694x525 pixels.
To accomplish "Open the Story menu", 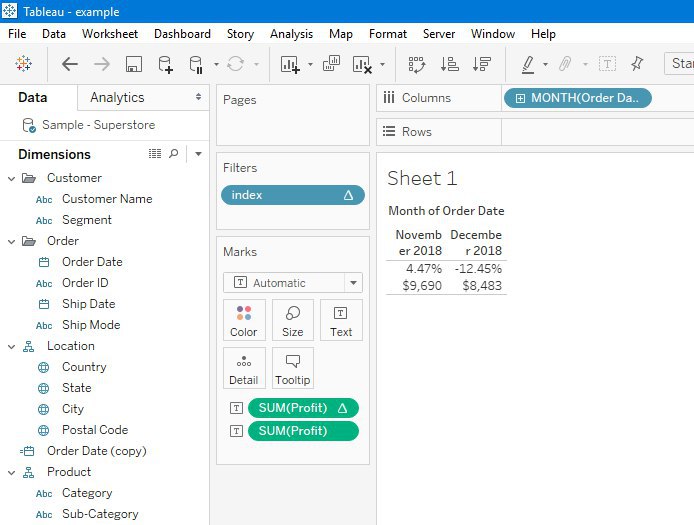I will pos(240,34).
